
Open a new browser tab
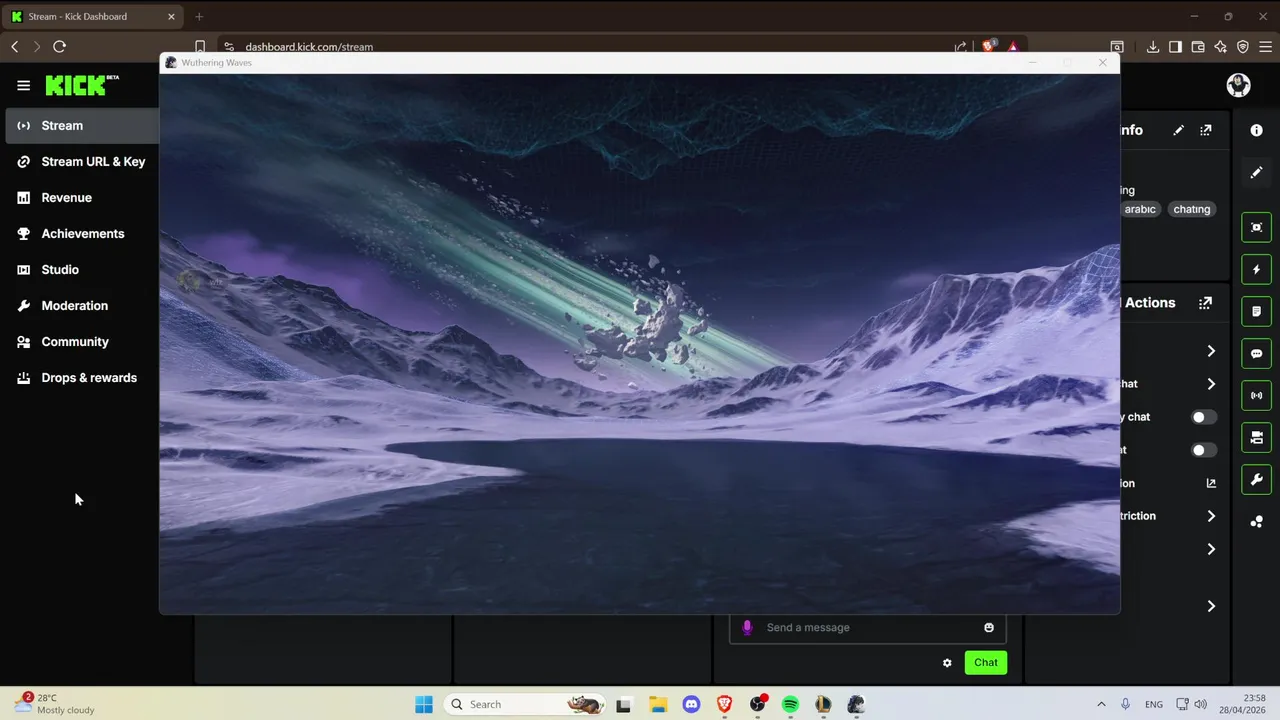click(x=199, y=16)
